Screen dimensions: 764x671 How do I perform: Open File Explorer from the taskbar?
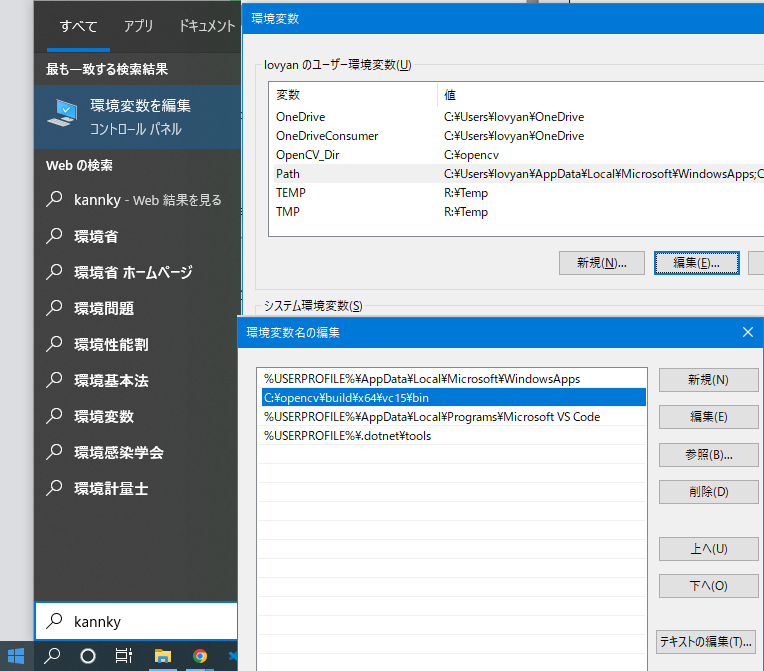163,656
